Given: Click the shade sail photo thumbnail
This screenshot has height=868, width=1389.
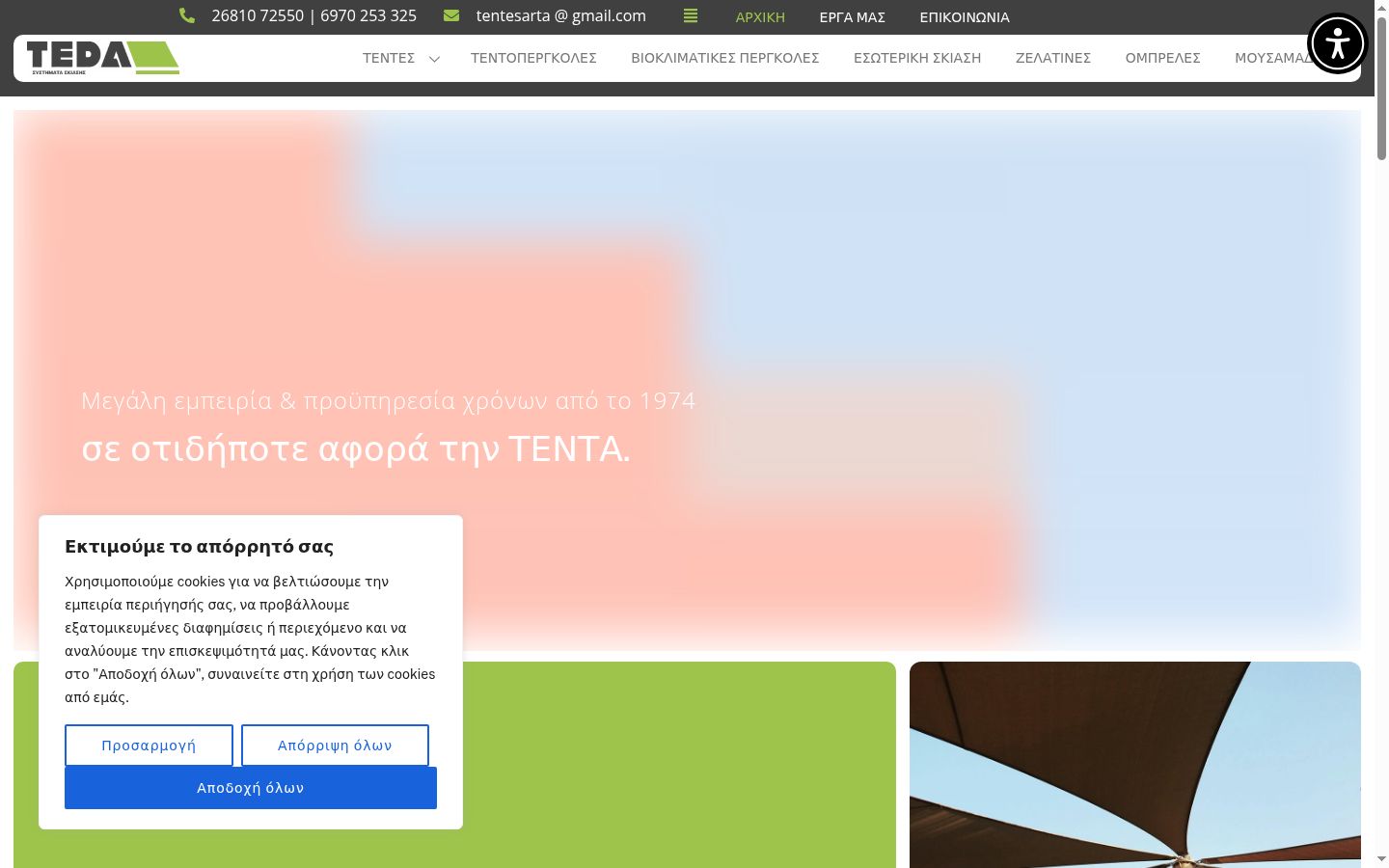Looking at the screenshot, I should pos(1135,765).
